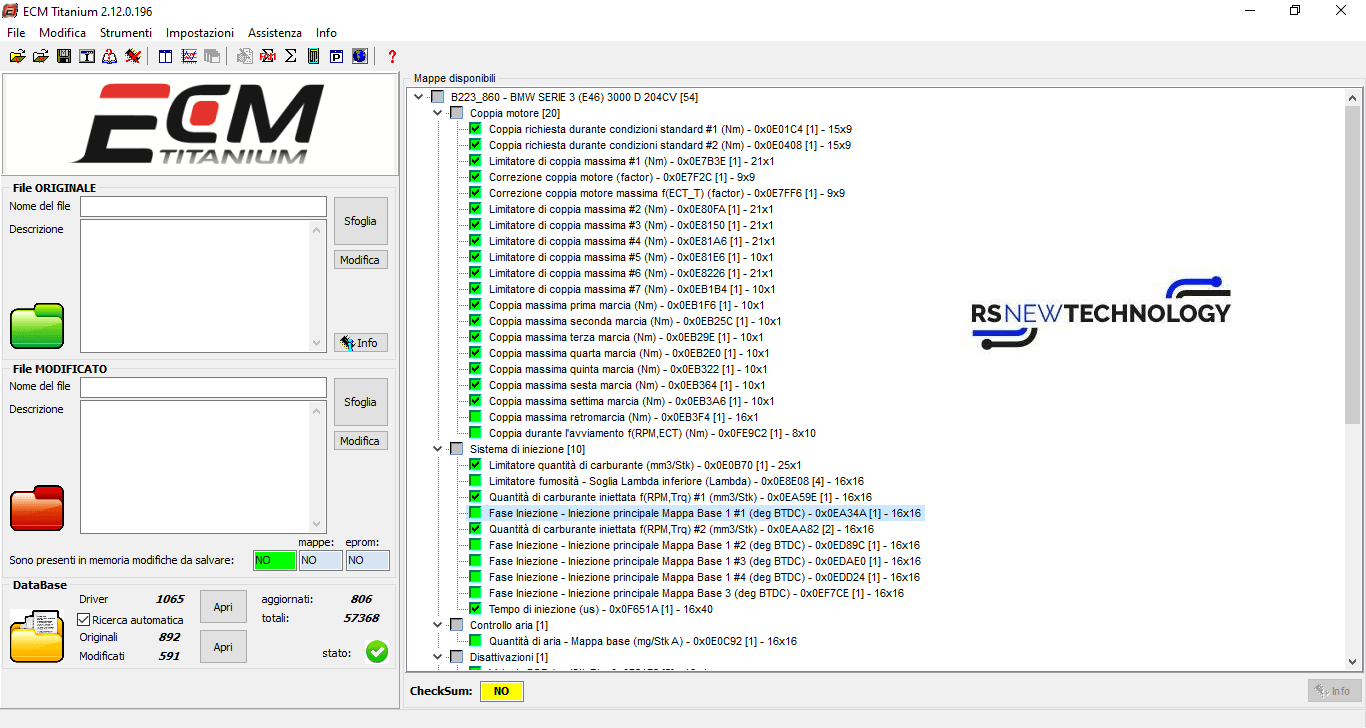Open the Impostazioni menu
The width and height of the screenshot is (1366, 728).
tap(200, 33)
